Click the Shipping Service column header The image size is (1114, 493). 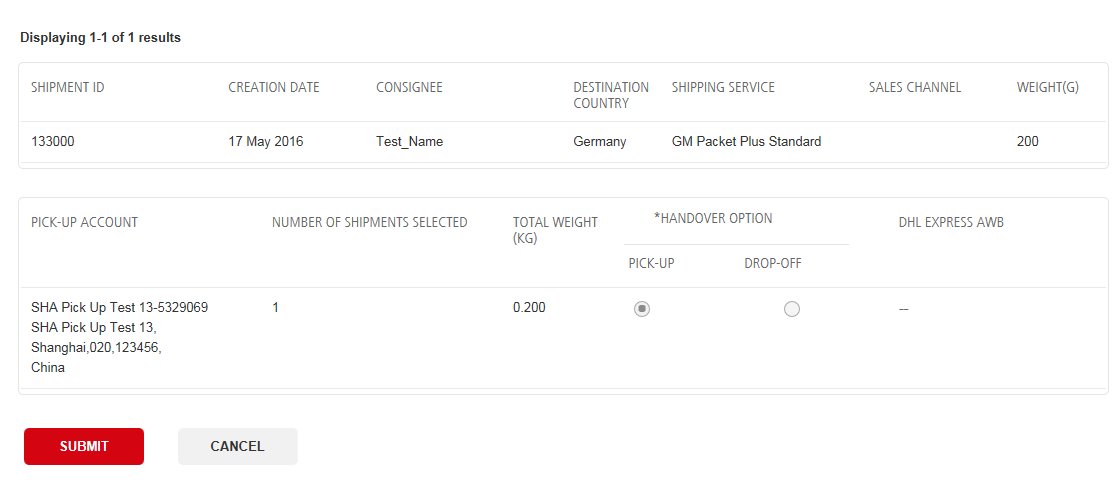723,88
